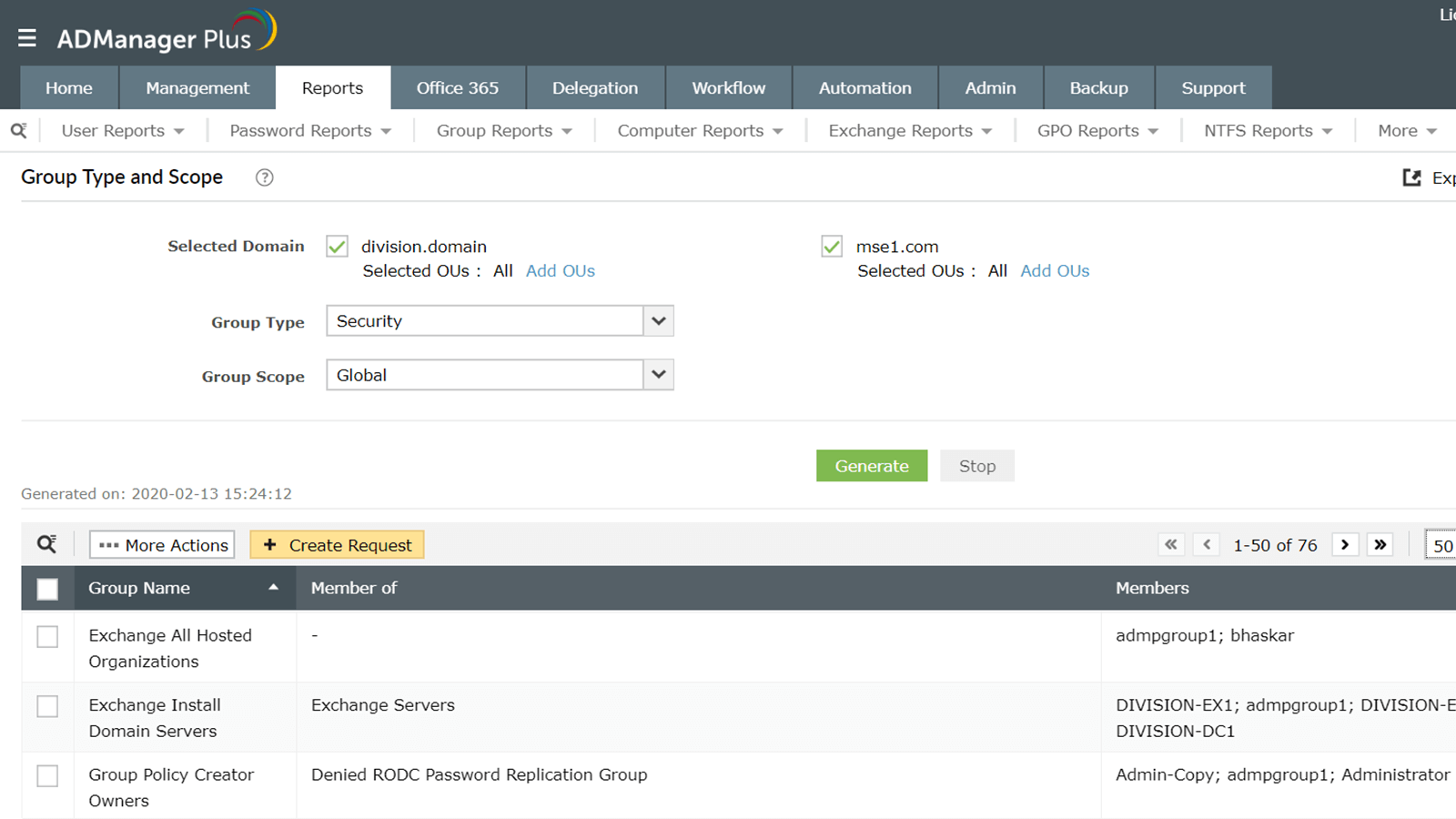Viewport: 1456px width, 819px height.
Task: Click the green Generate button
Action: click(x=872, y=466)
